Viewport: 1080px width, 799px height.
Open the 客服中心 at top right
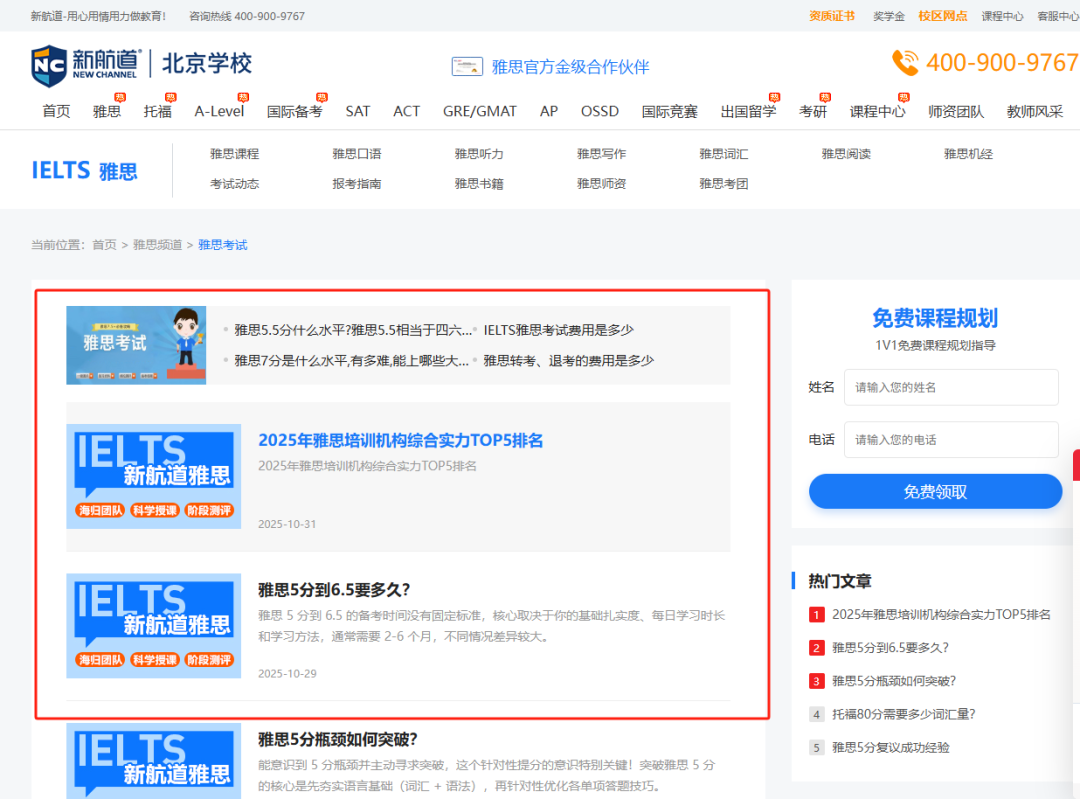click(x=1057, y=16)
